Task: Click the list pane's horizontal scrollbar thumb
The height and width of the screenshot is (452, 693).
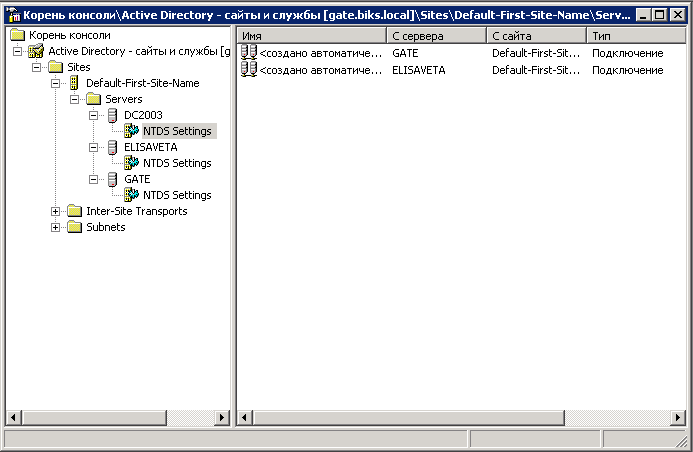Action: [x=409, y=417]
